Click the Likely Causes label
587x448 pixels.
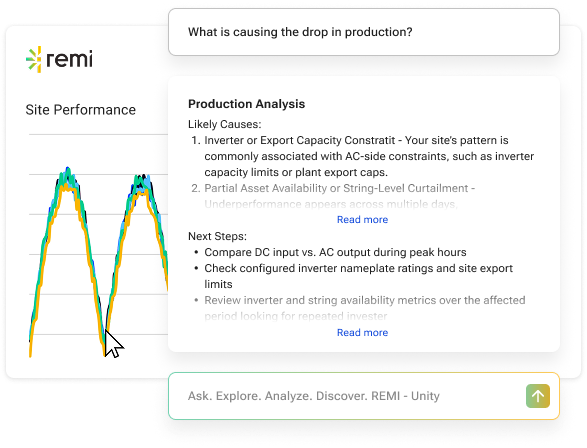pyautogui.click(x=225, y=124)
